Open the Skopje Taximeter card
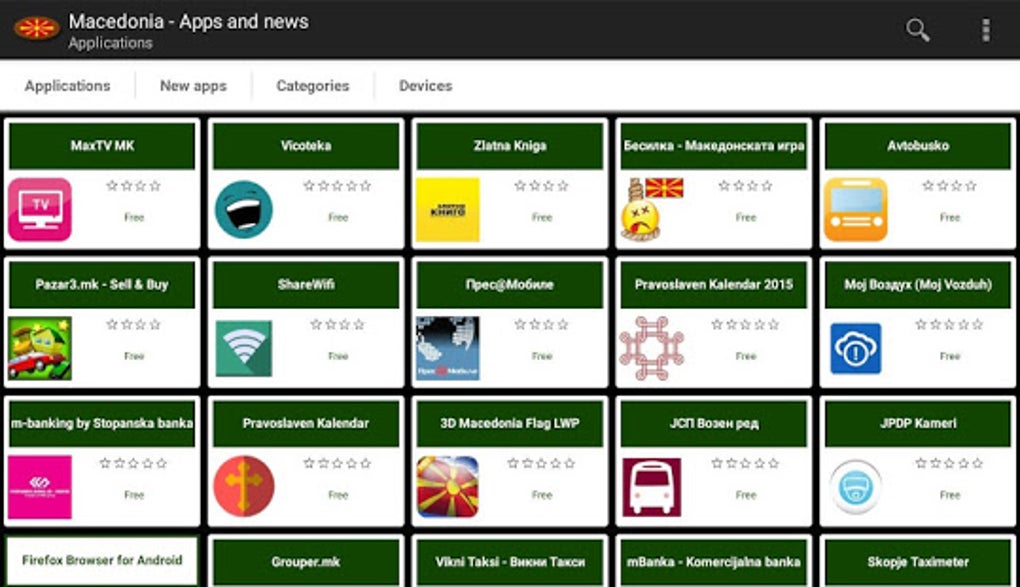 click(918, 562)
